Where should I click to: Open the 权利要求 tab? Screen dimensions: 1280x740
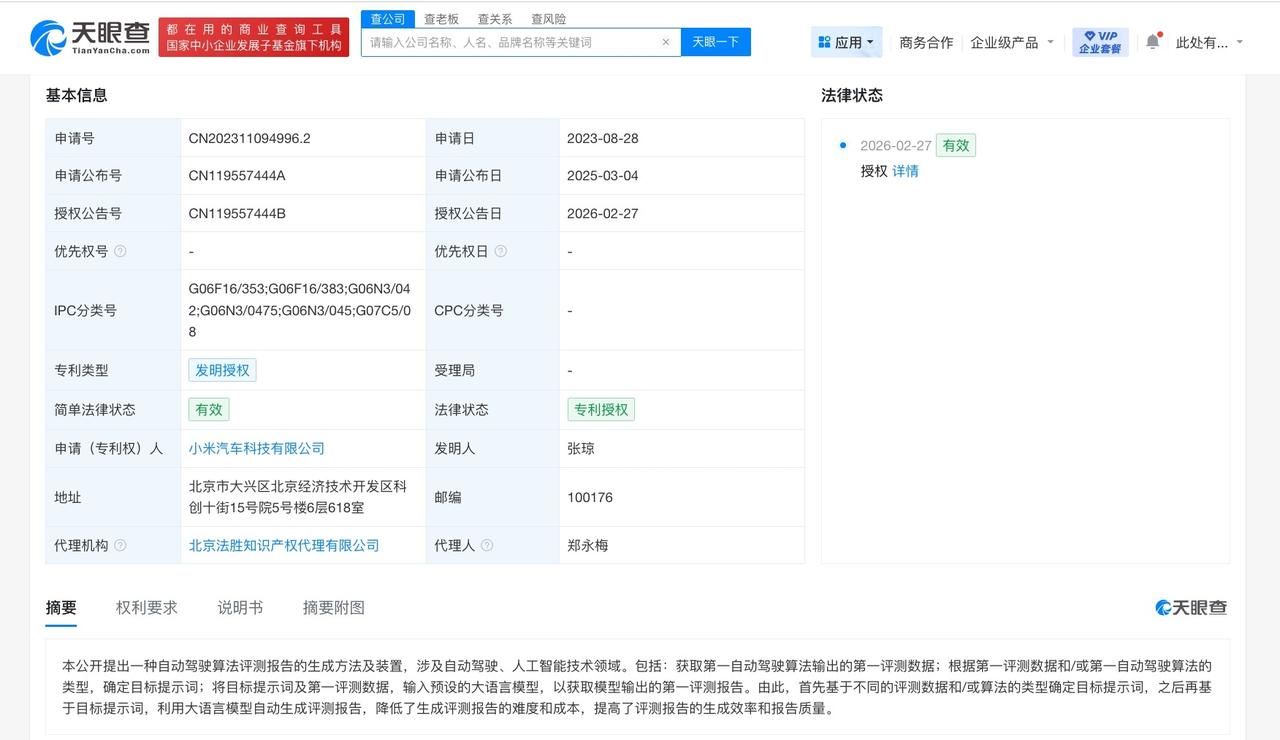tap(147, 607)
